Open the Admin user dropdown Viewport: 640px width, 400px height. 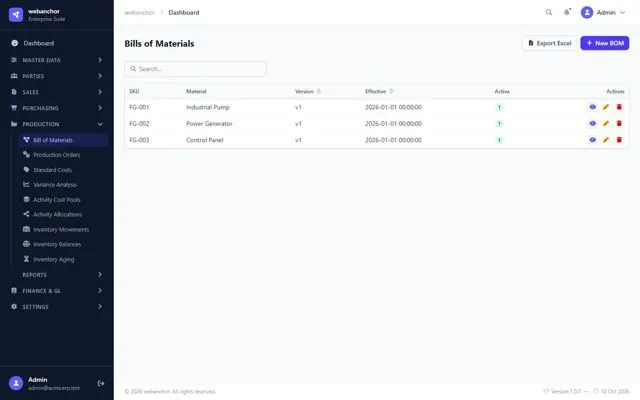pyautogui.click(x=603, y=13)
